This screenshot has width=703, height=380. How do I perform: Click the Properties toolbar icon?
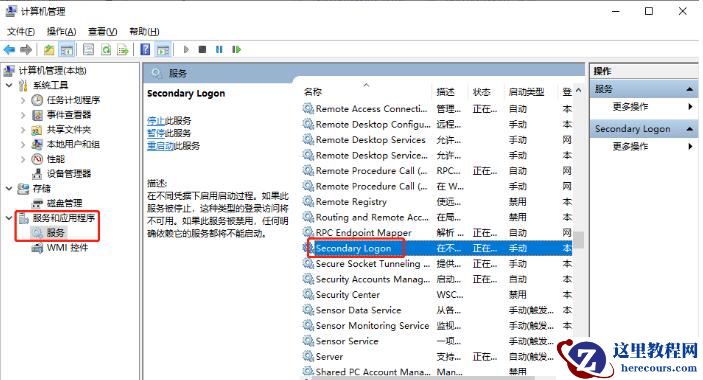(88, 49)
